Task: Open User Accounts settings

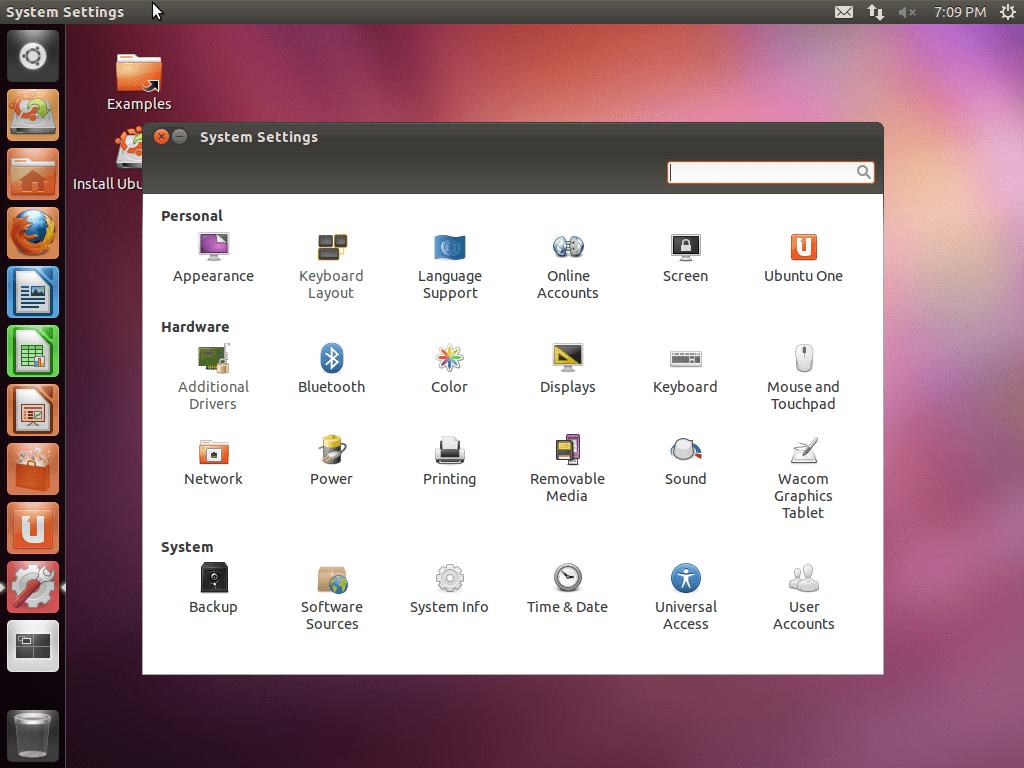Action: 804,598
